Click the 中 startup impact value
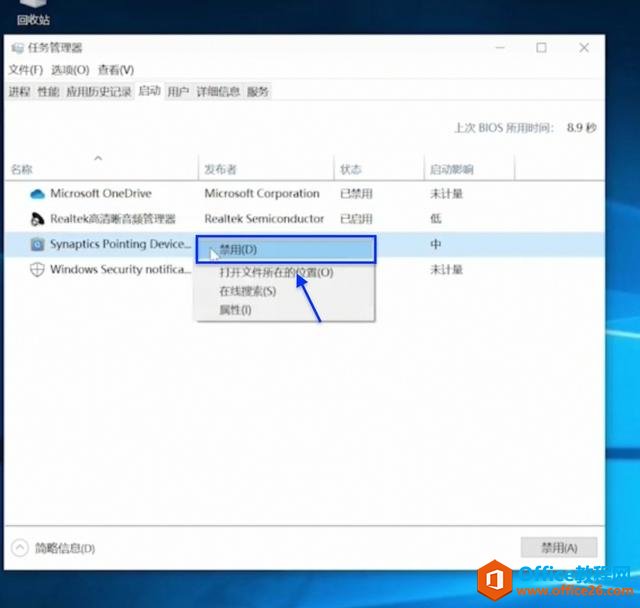This screenshot has width=640, height=608. tap(436, 244)
